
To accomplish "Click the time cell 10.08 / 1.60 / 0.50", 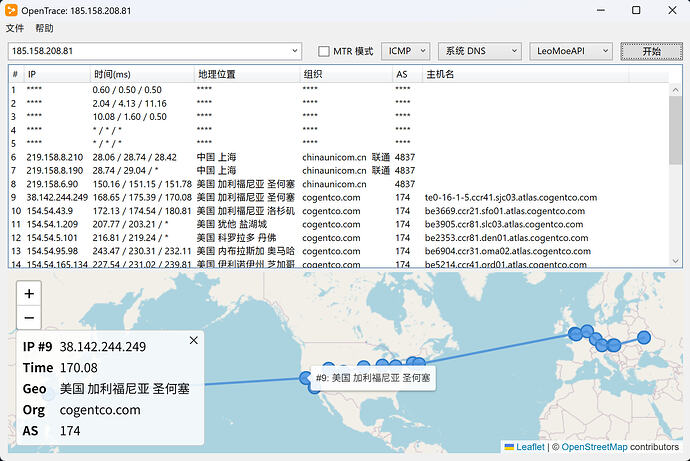I will [129, 117].
